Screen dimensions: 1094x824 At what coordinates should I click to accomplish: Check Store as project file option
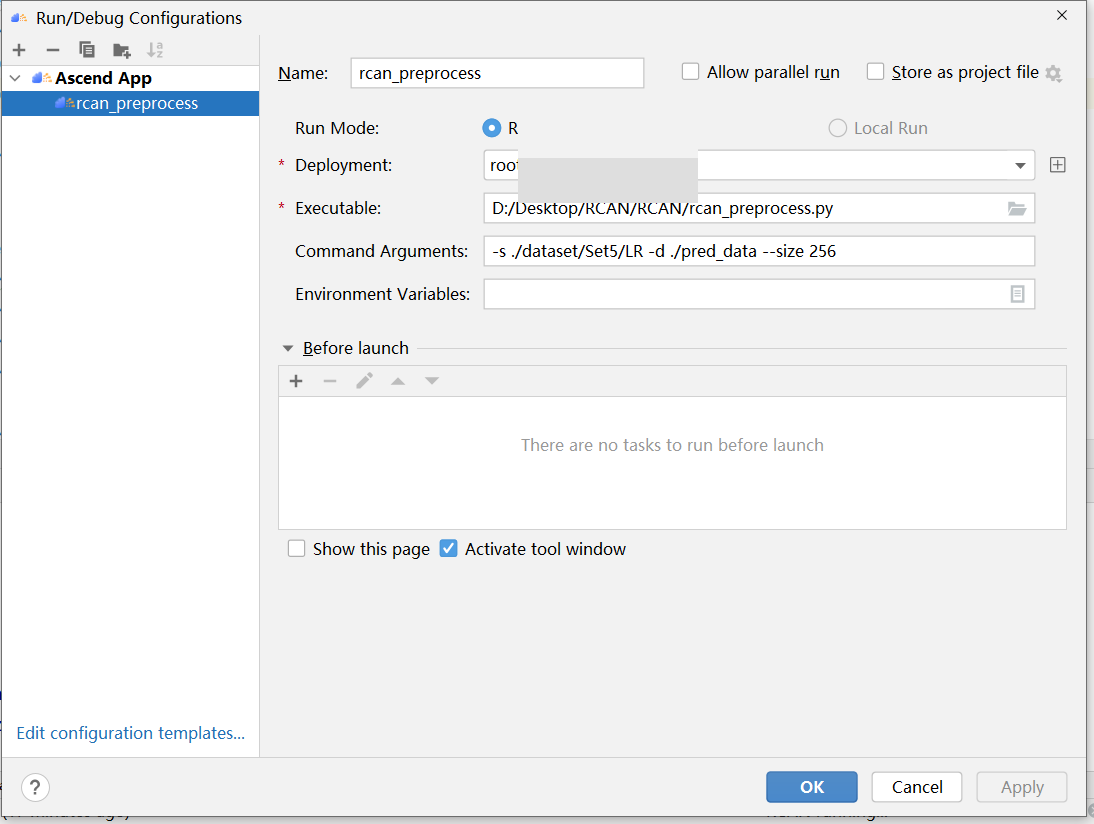[x=875, y=72]
